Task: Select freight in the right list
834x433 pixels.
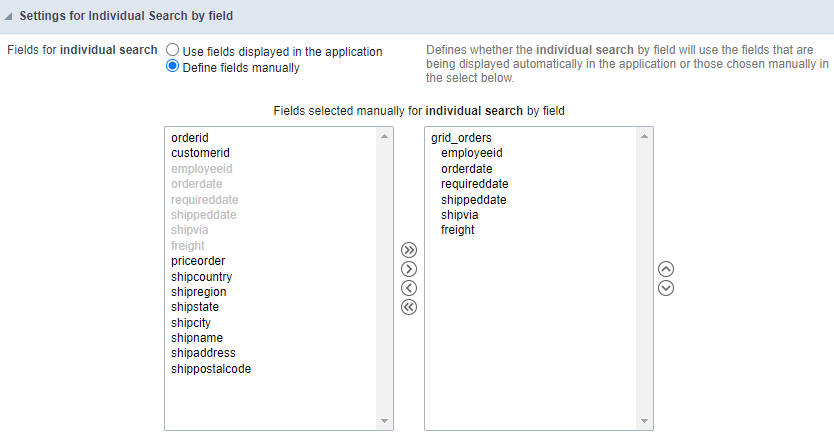Action: coord(457,230)
